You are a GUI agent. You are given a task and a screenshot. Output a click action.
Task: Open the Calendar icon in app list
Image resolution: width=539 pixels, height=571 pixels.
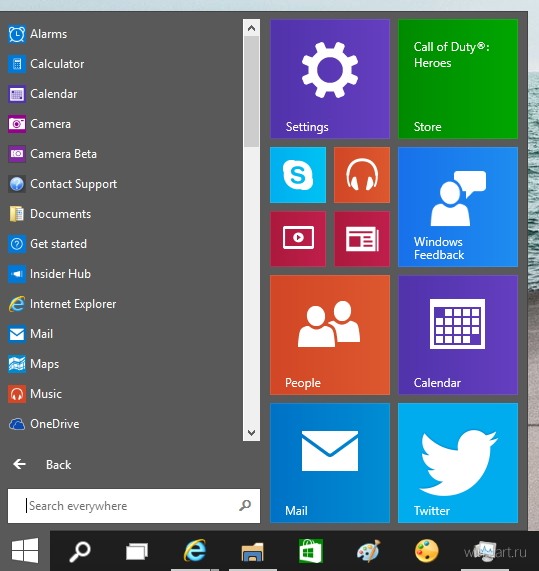[x=17, y=94]
